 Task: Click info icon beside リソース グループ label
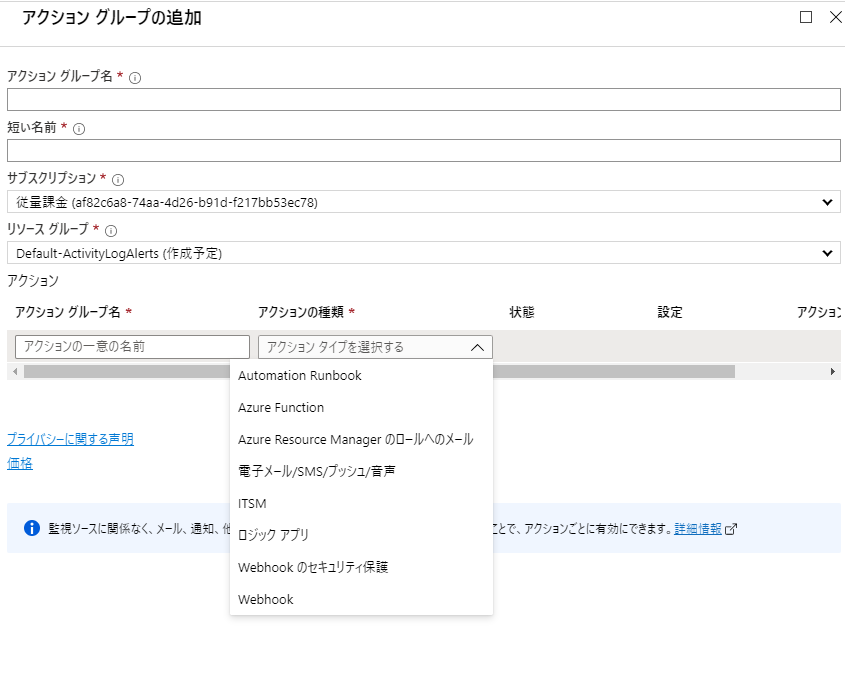111,231
